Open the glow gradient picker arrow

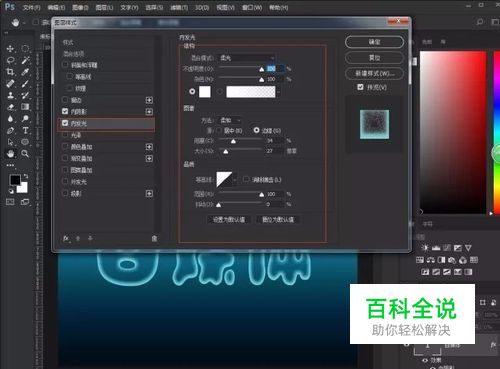tap(278, 92)
